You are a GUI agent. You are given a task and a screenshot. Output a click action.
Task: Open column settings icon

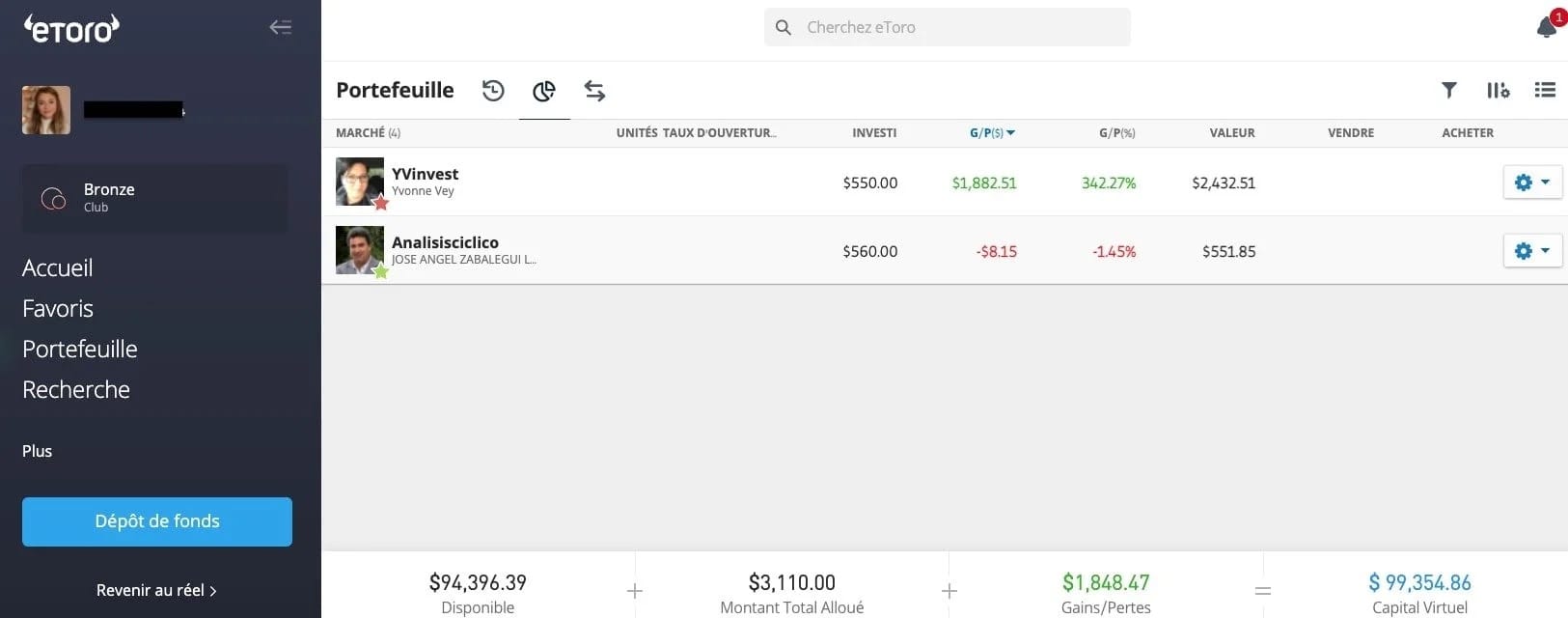click(x=1498, y=90)
